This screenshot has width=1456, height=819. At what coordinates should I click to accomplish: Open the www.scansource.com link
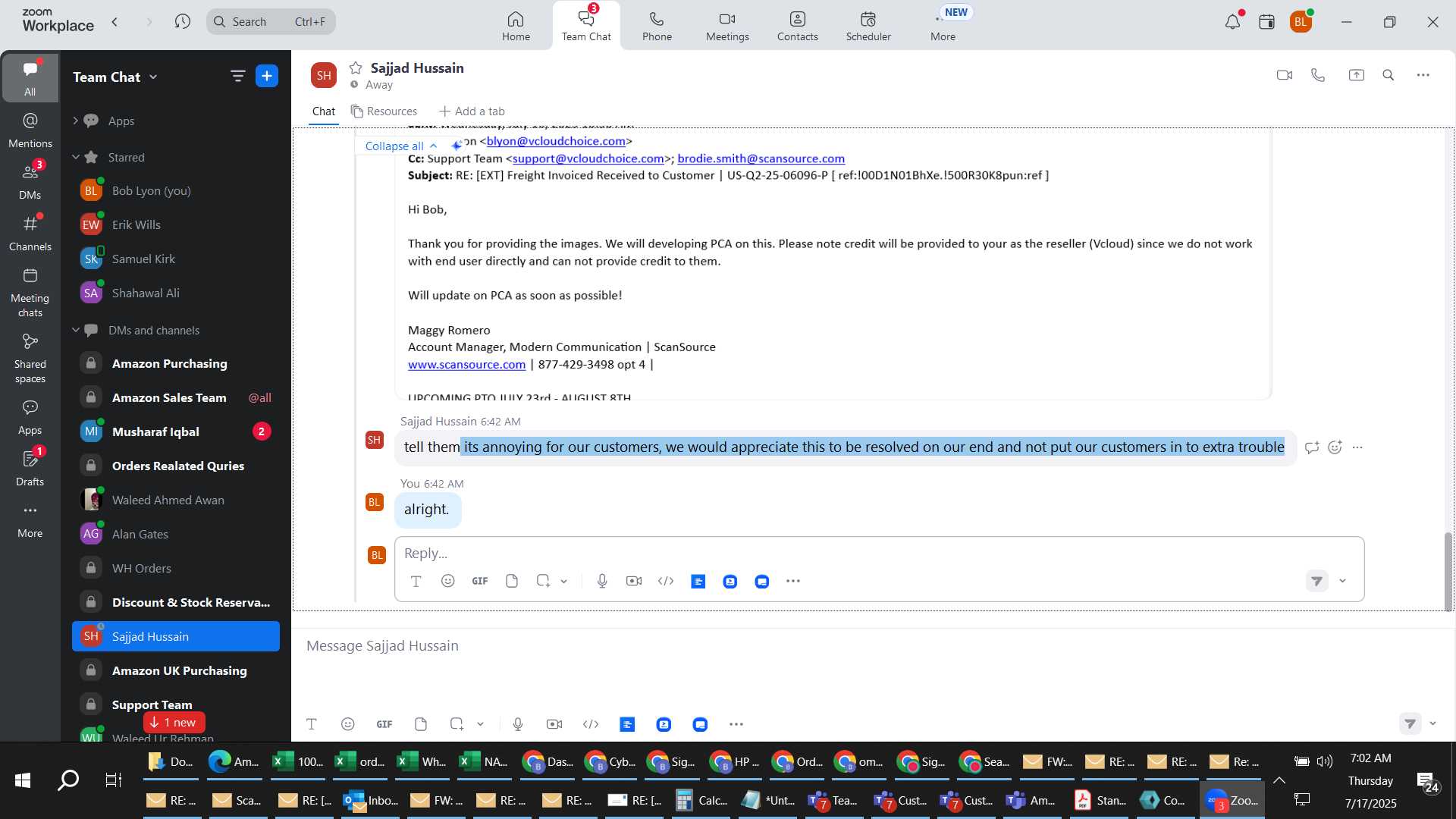pos(466,365)
